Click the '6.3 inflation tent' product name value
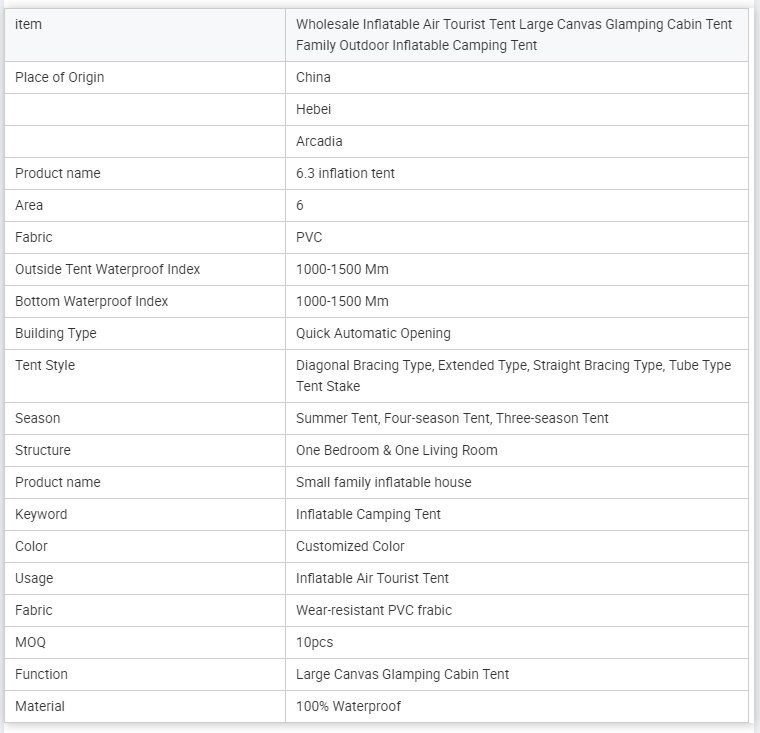This screenshot has height=733, width=760. 345,173
